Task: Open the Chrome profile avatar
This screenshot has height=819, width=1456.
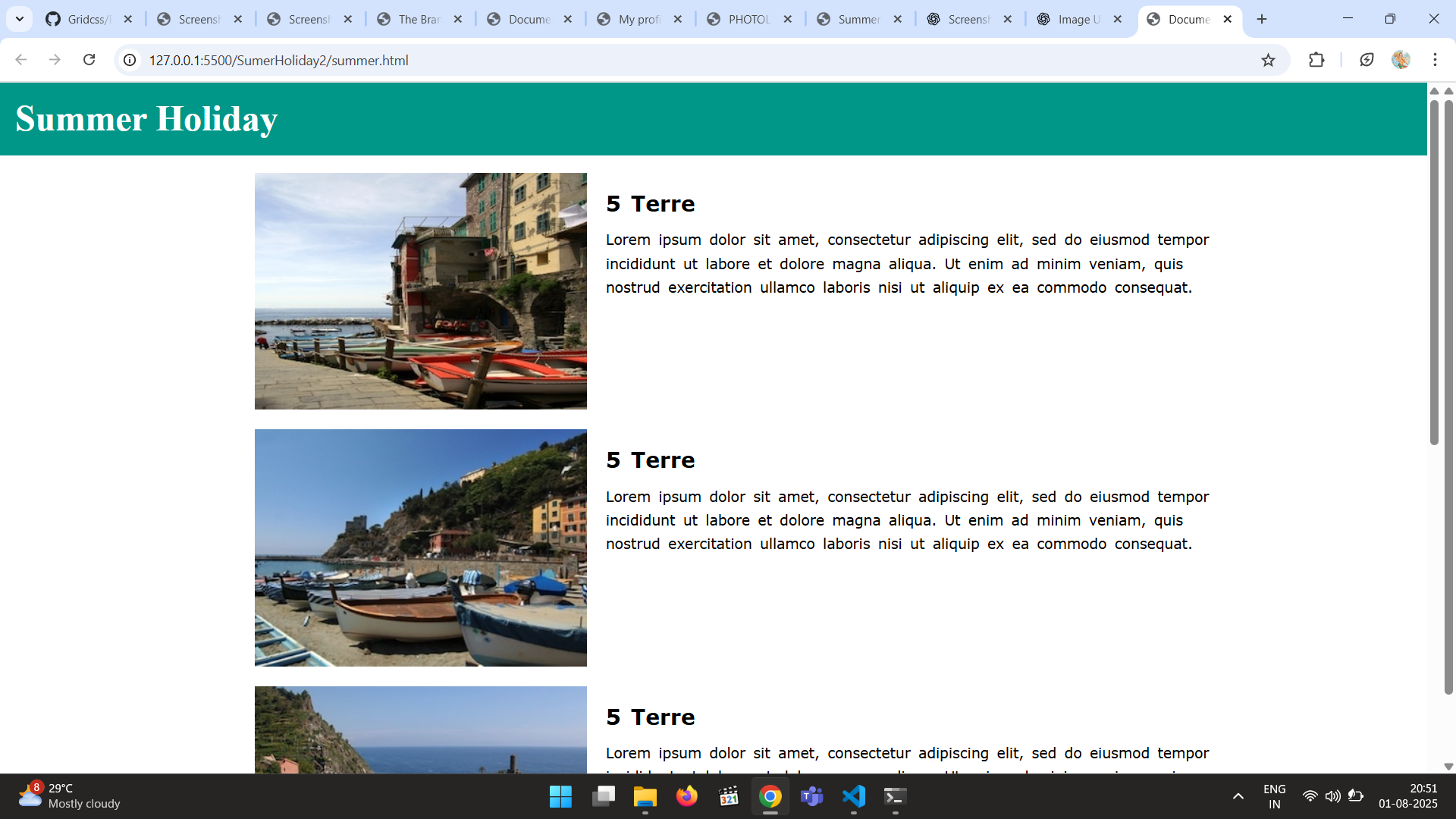Action: pos(1401,60)
